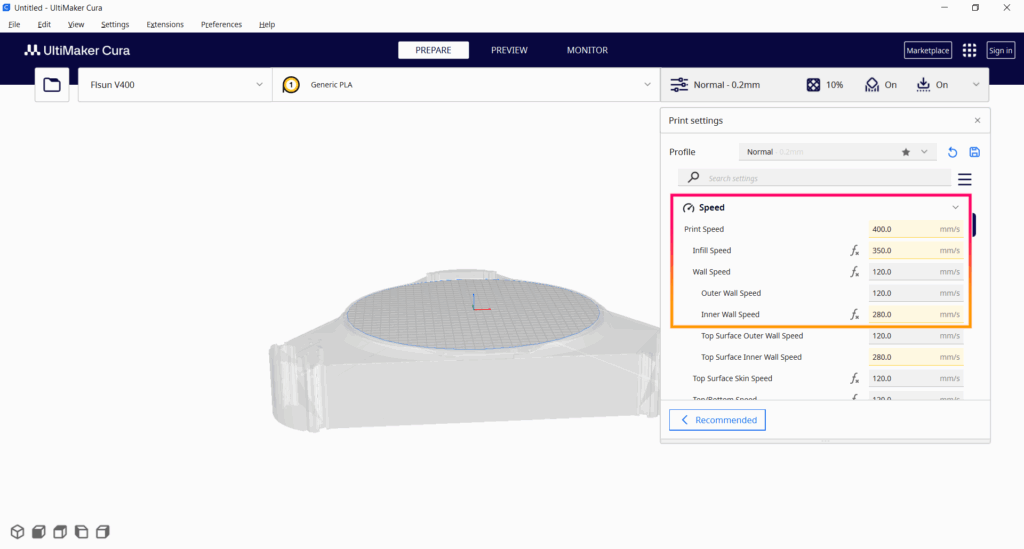The height and width of the screenshot is (549, 1024).
Task: Close the Print settings panel
Action: click(x=977, y=121)
